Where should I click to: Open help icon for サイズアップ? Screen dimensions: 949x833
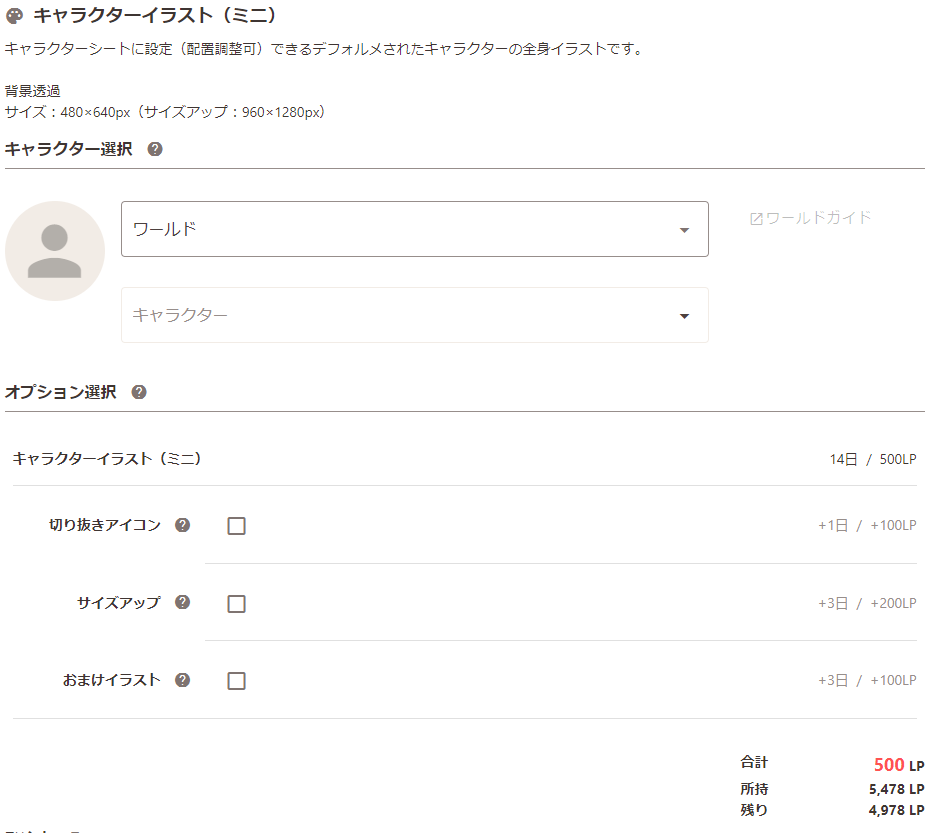183,602
